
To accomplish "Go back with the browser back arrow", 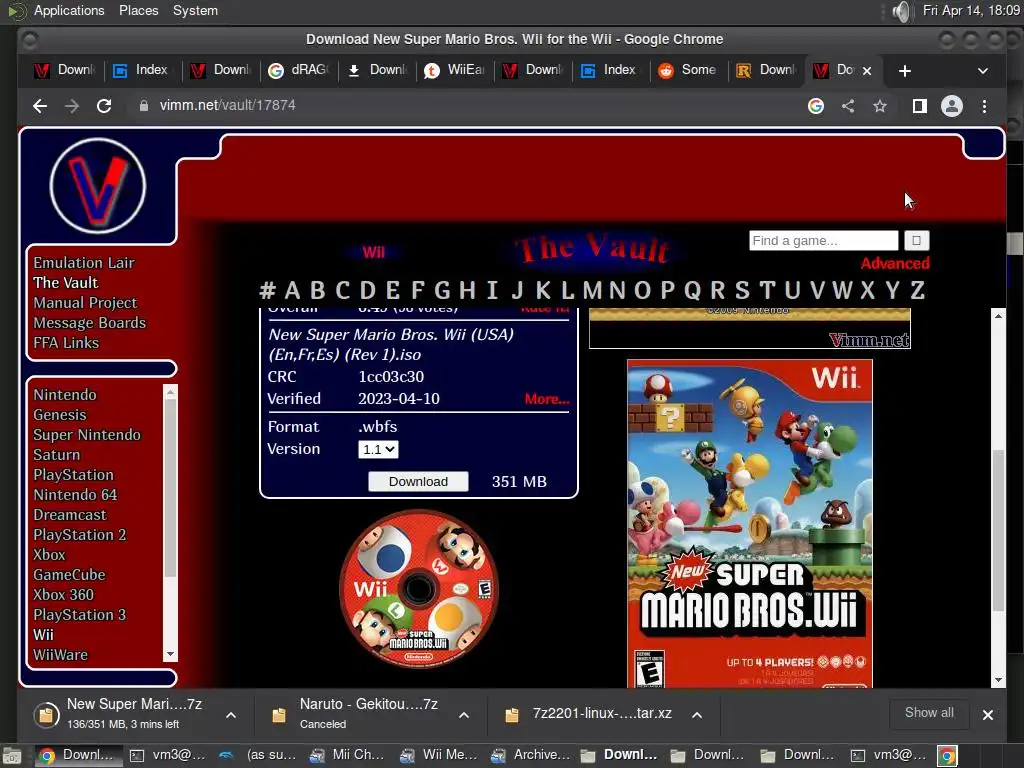I will coord(40,106).
